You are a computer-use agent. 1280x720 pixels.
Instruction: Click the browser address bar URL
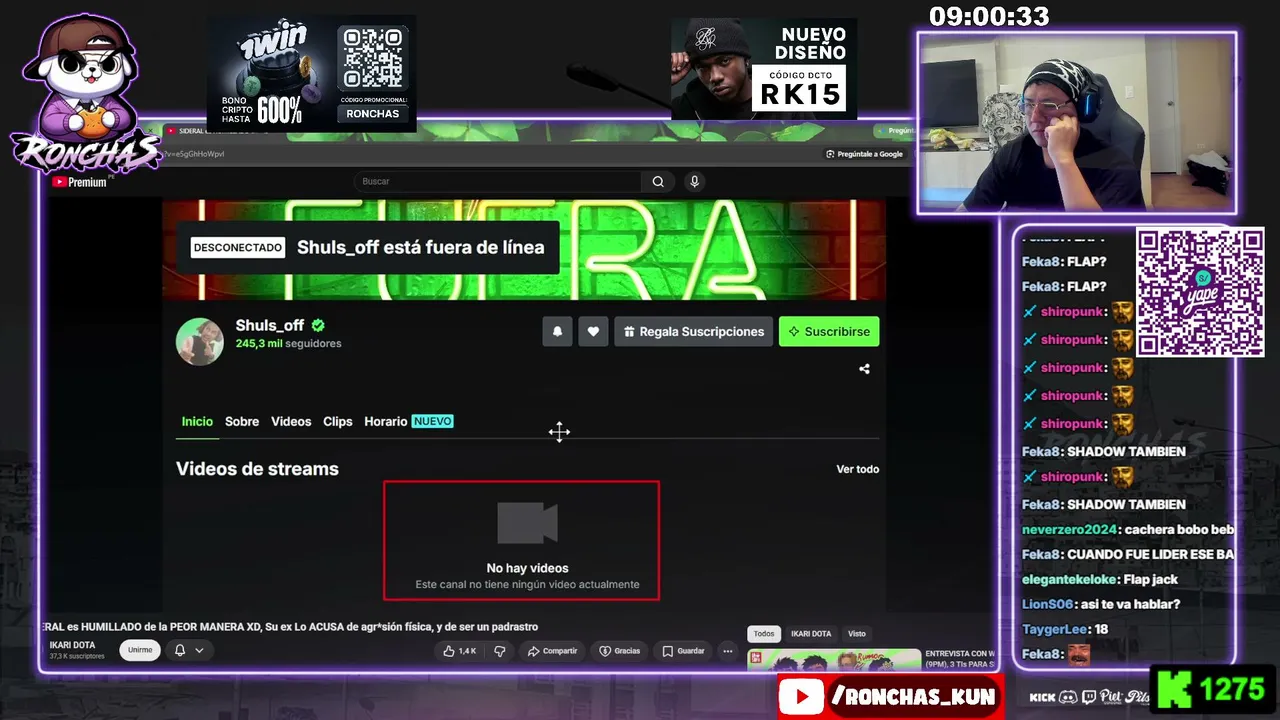pos(192,154)
